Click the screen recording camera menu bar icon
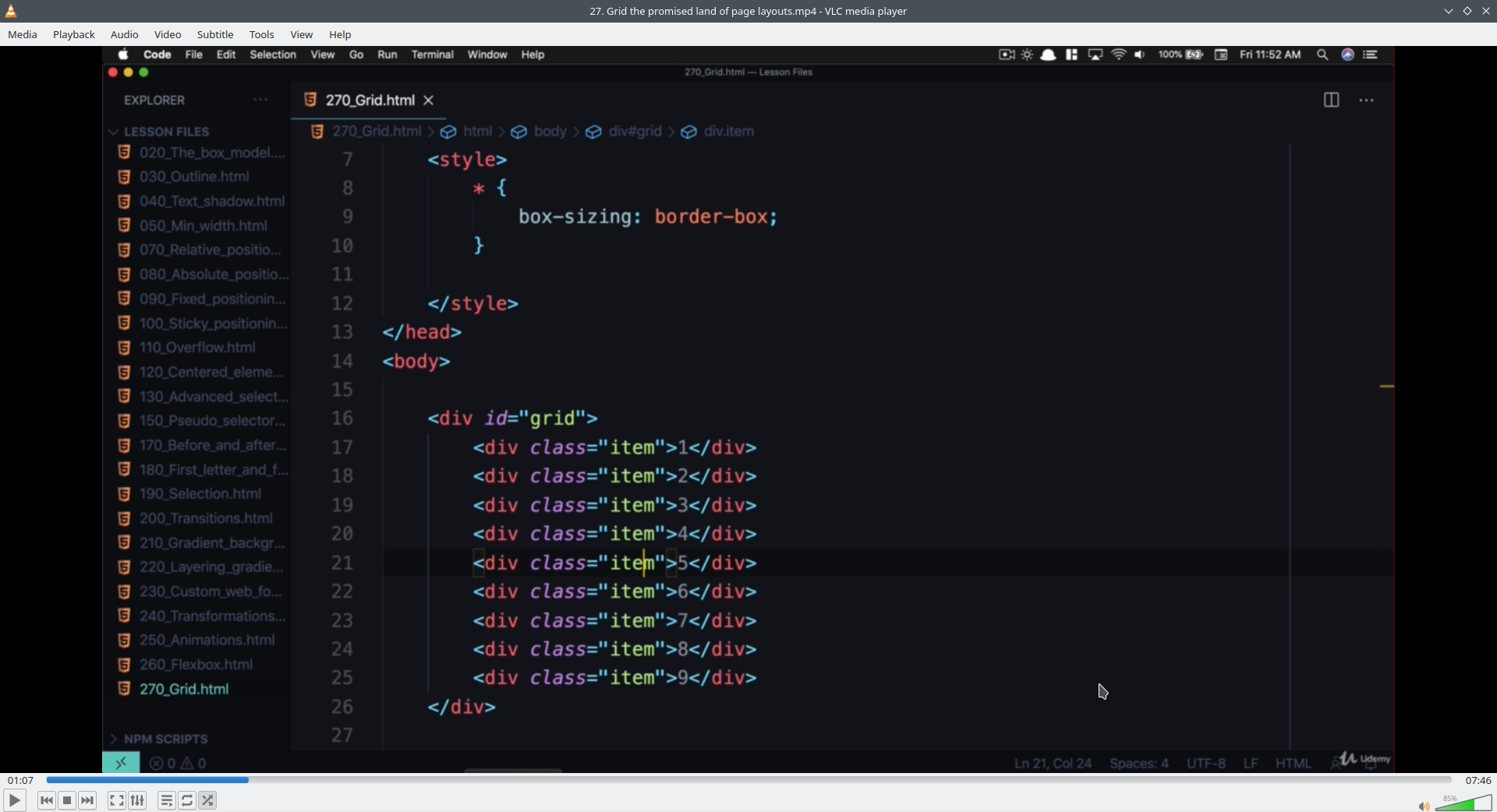This screenshot has width=1497, height=812. [1007, 55]
